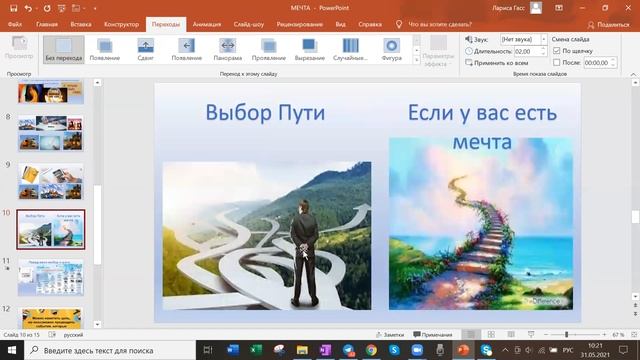This screenshot has height=360, width=640.
Task: Switch to the Вставка tab
Action: 81,24
